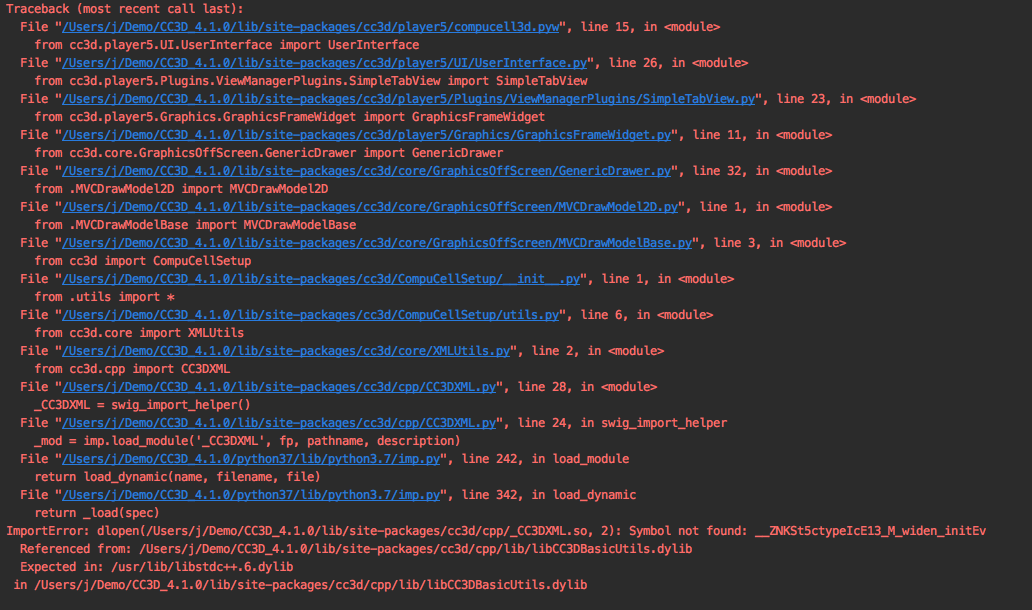Screen dimensions: 1032x610
Task: Click 'line 6, in <module>' text
Action: 647,315
